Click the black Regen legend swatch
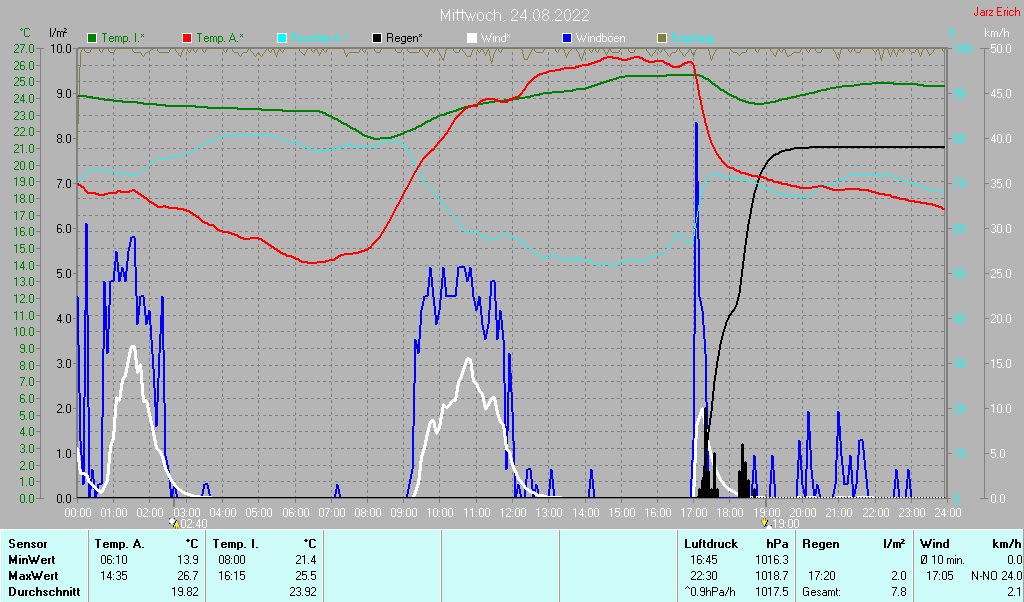 [x=377, y=38]
